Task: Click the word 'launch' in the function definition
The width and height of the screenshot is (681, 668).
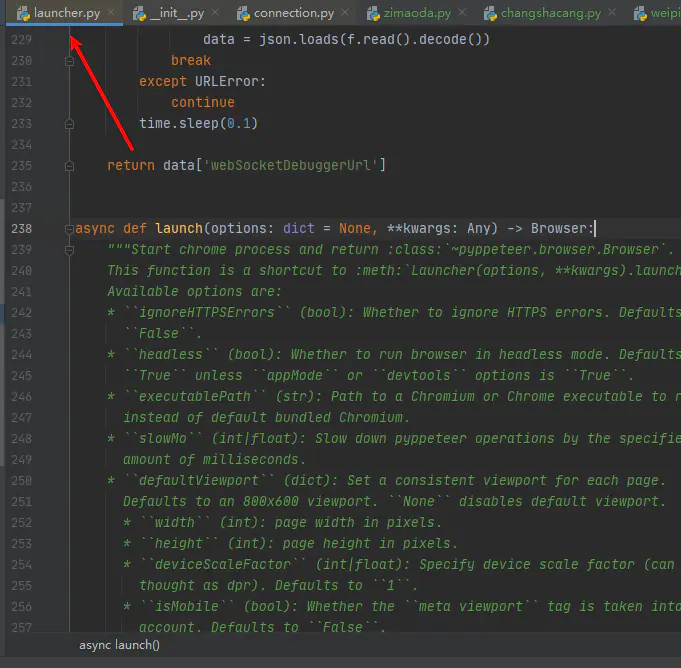Action: 179,228
